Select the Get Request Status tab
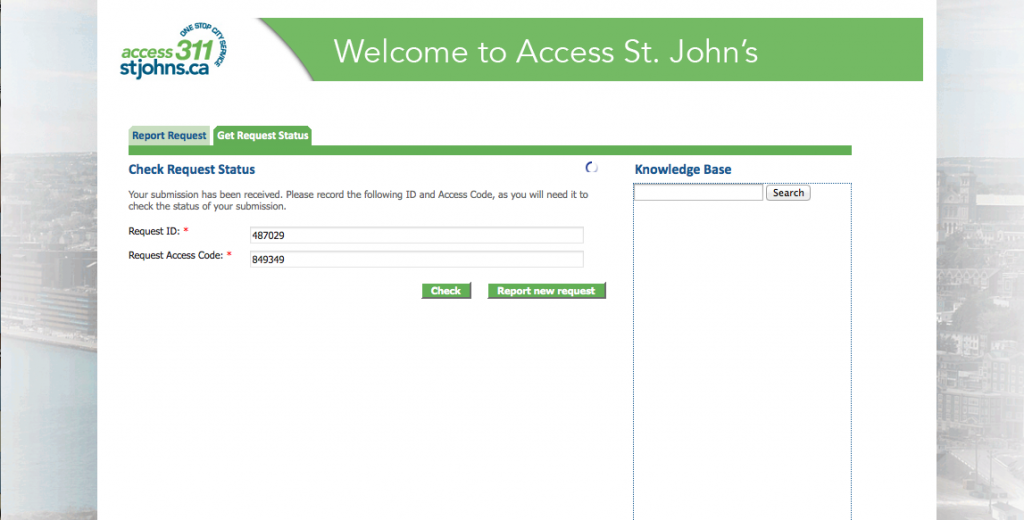 (x=263, y=136)
